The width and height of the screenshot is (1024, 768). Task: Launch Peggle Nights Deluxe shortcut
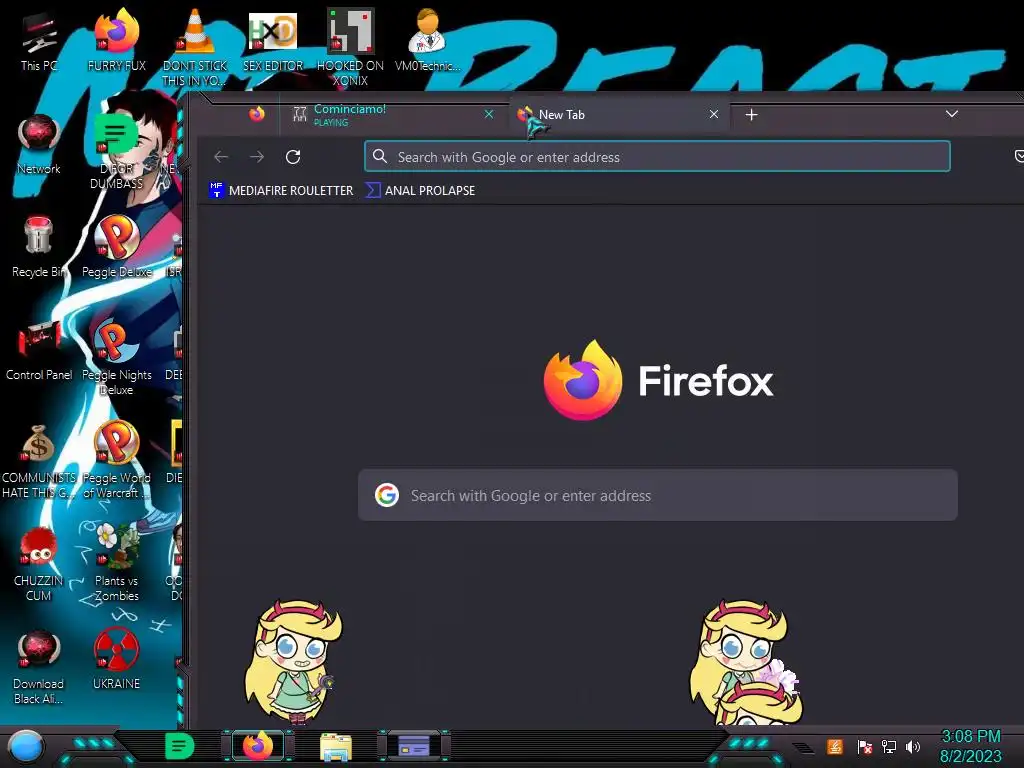117,357
